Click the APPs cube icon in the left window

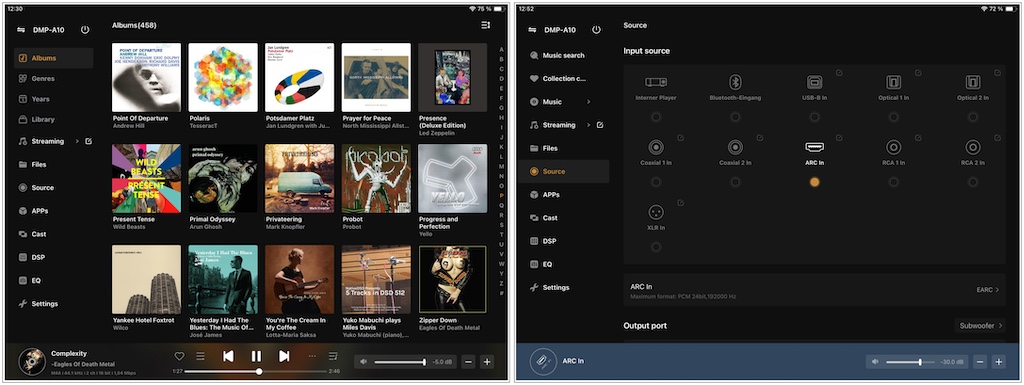point(23,211)
